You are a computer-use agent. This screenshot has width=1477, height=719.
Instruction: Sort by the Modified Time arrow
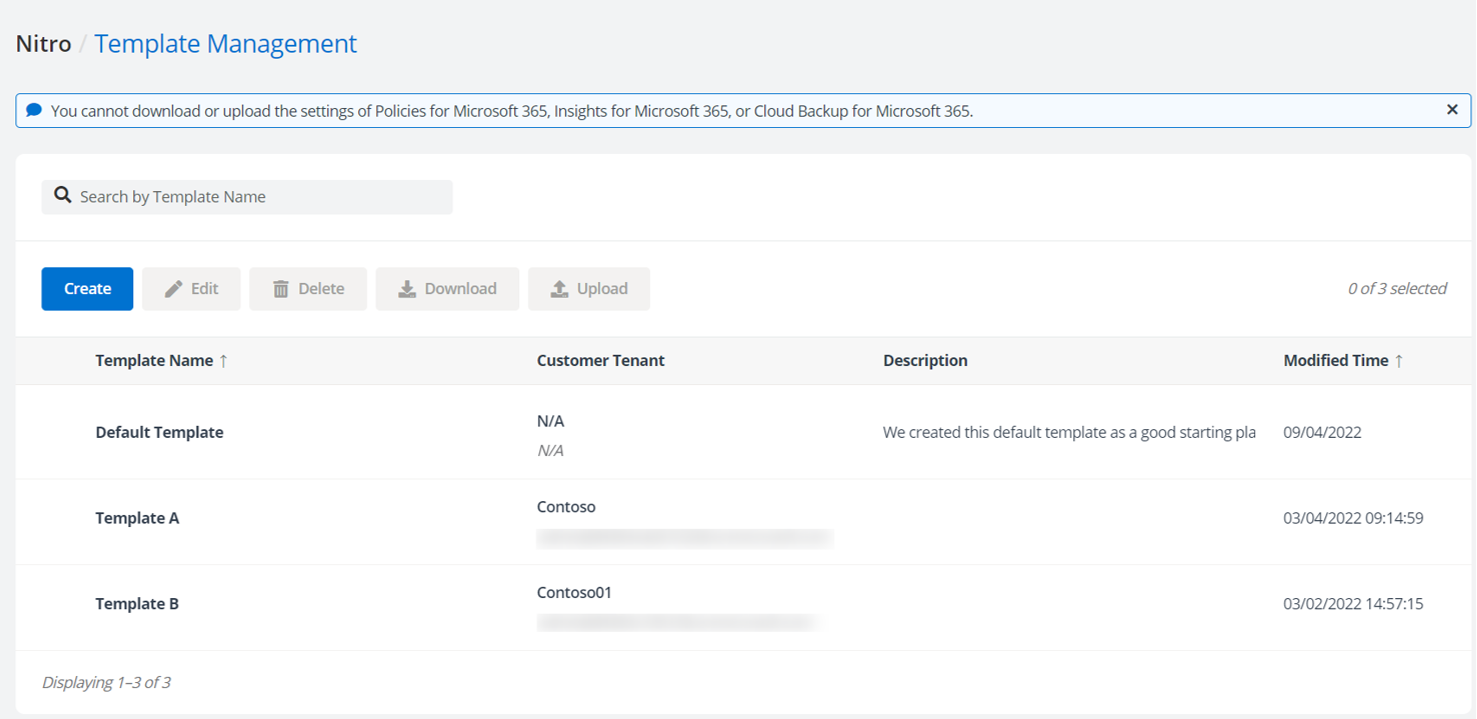tap(1401, 360)
